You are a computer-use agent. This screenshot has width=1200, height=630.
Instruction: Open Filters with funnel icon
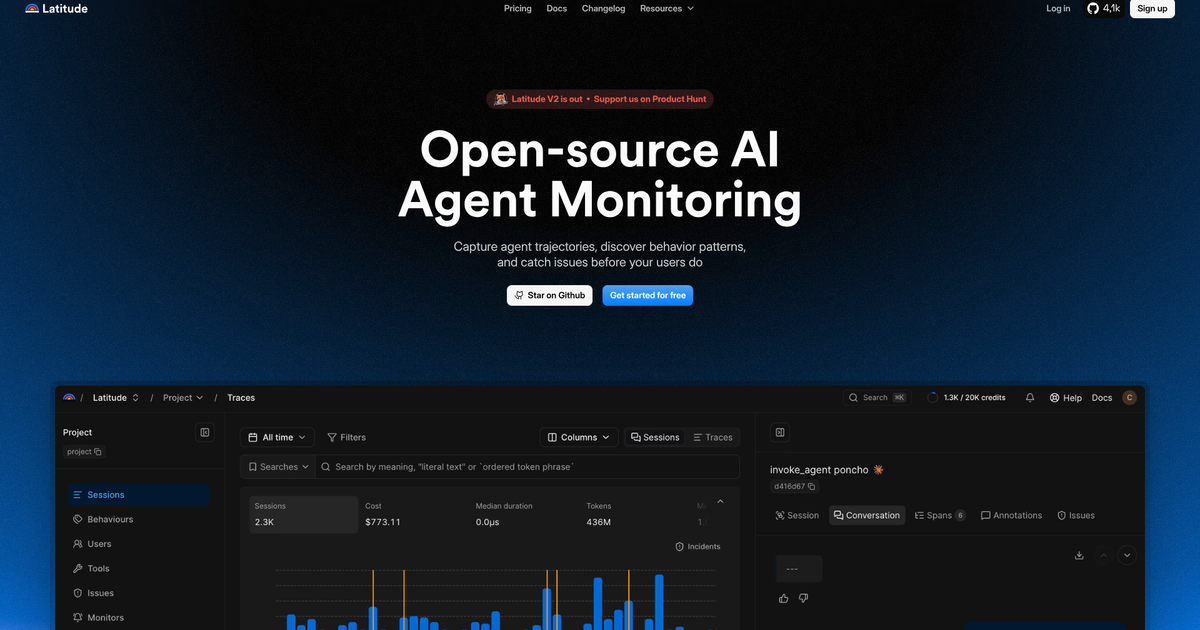[347, 437]
